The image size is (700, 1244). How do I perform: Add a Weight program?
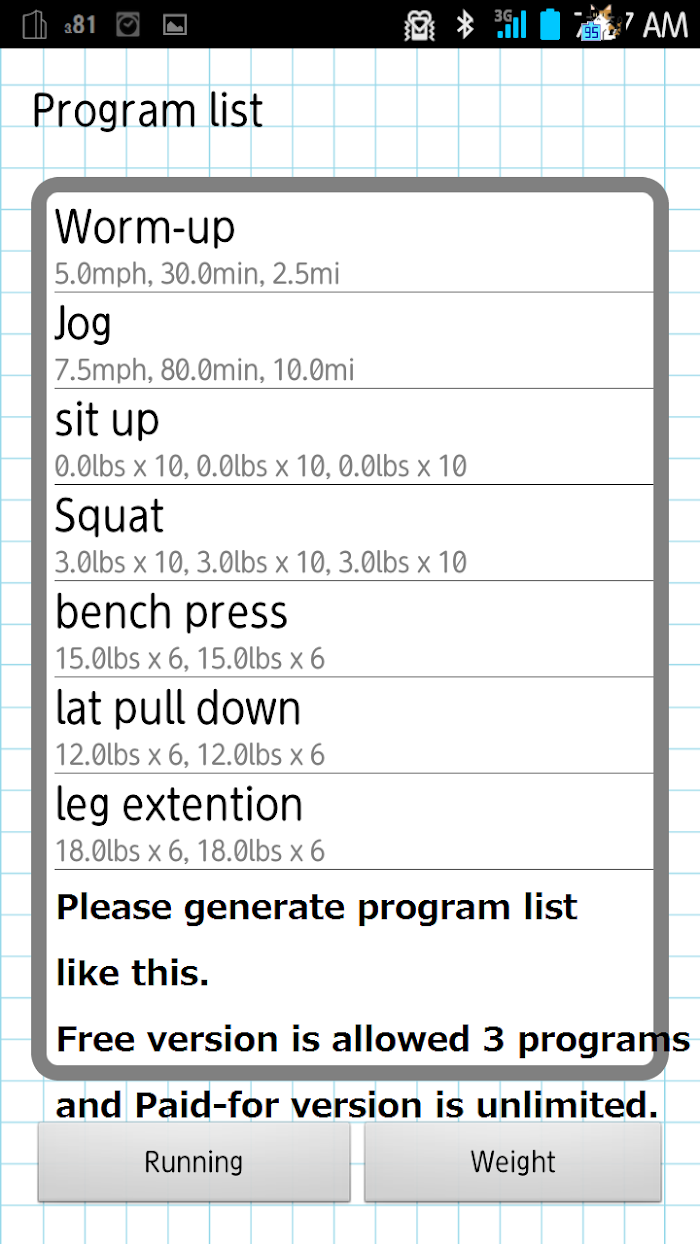[x=513, y=1162]
